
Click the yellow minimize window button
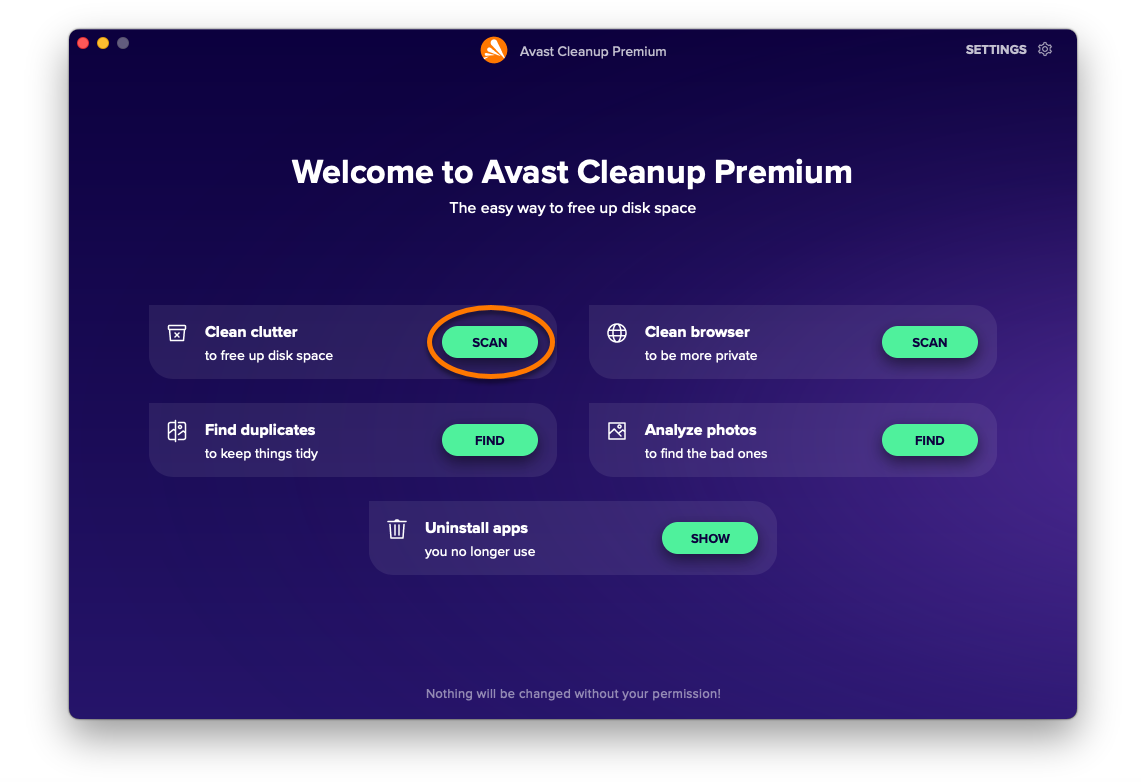pyautogui.click(x=103, y=43)
